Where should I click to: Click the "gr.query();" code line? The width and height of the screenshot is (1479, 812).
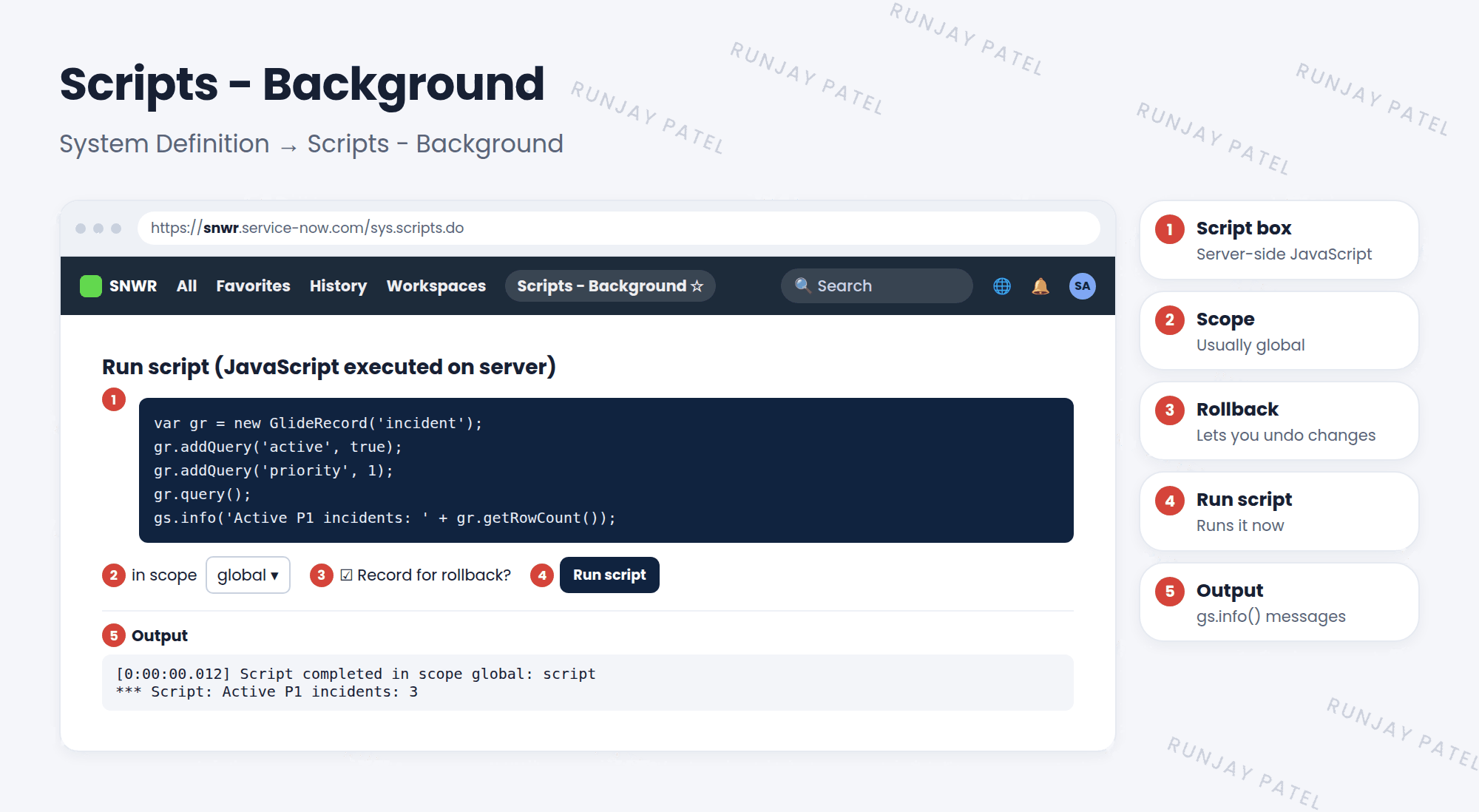(202, 494)
